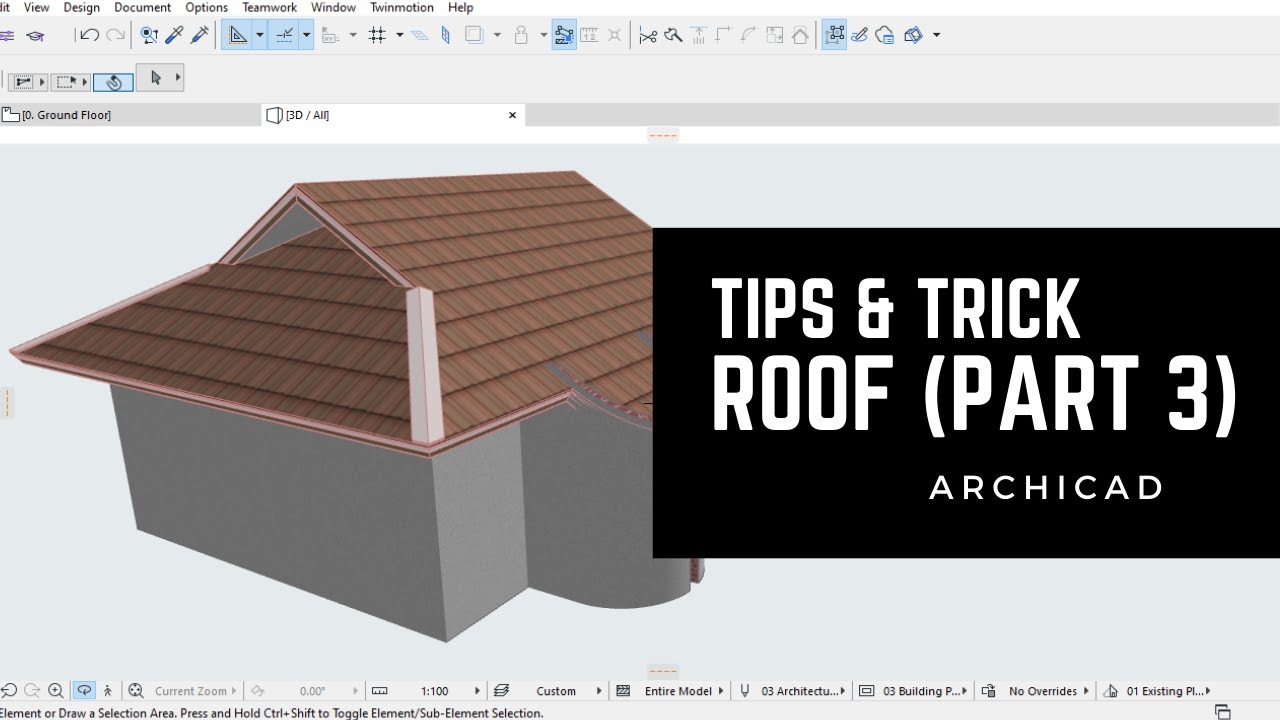Toggle the highlighted element snap icon
The image size is (1280, 720).
coord(564,35)
